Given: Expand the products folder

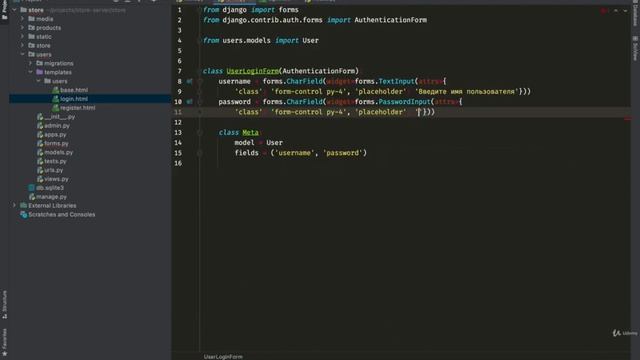Looking at the screenshot, I should pyautogui.click(x=22, y=28).
